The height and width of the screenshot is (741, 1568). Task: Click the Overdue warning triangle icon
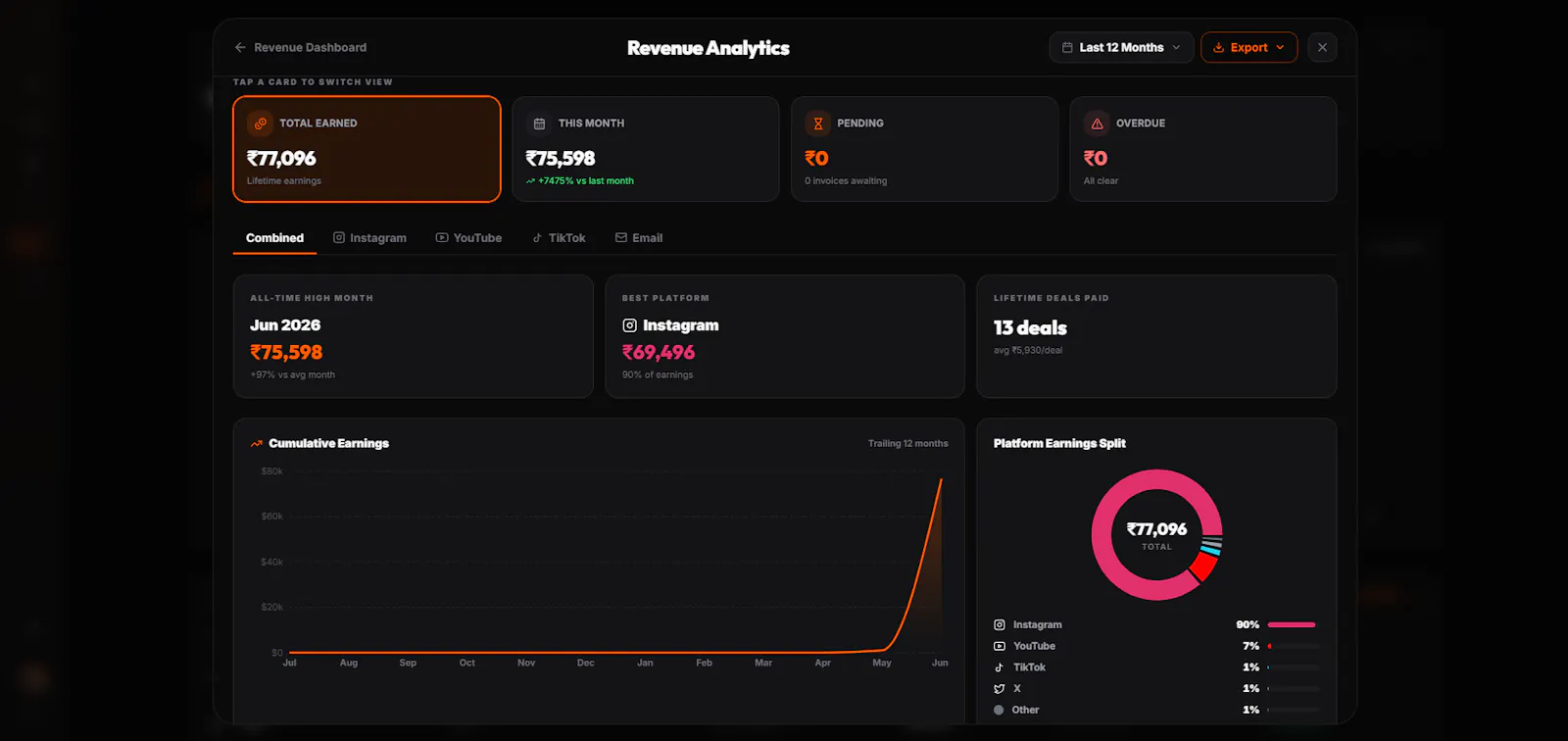point(1097,123)
